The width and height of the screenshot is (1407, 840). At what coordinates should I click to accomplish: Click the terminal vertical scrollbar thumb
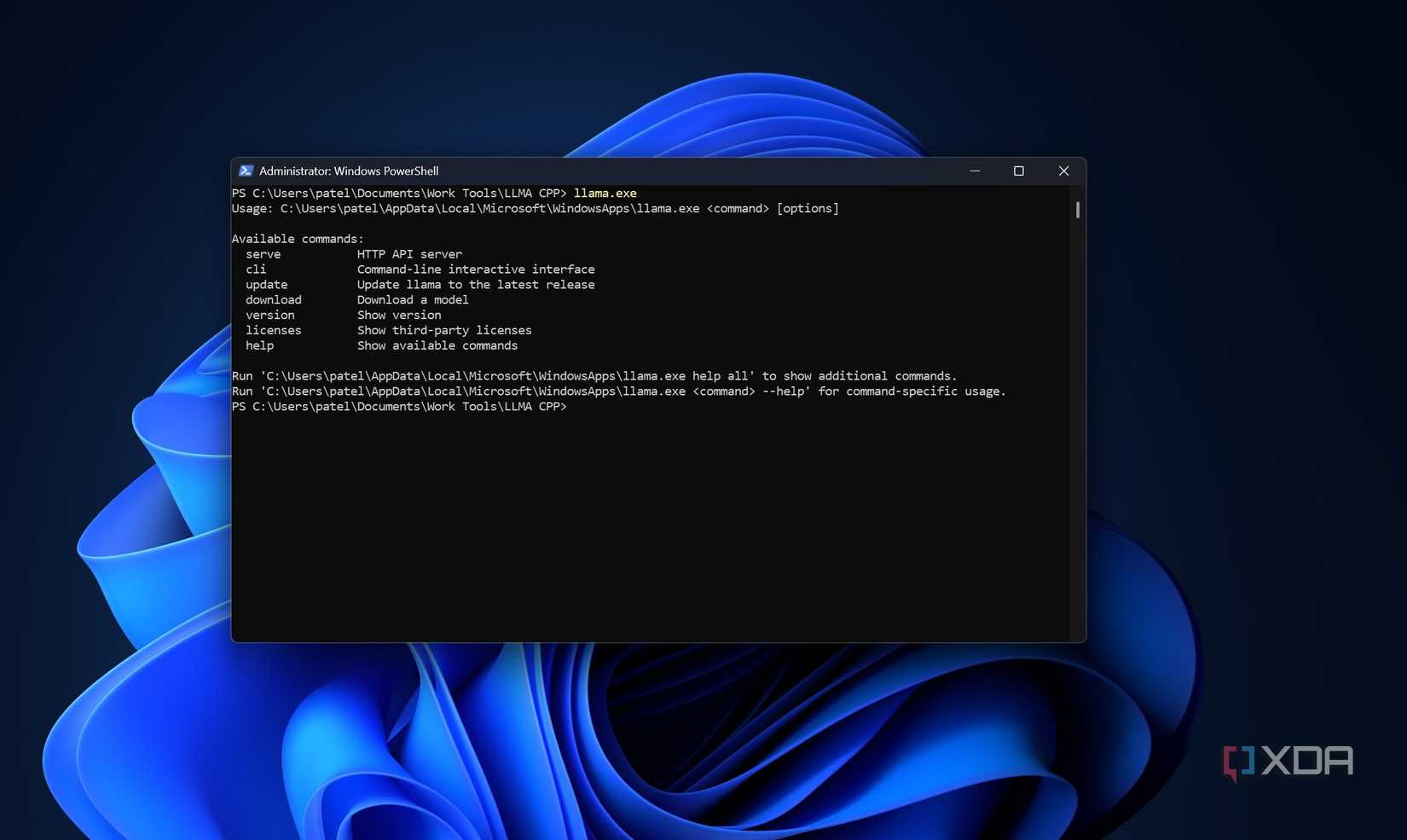[x=1078, y=209]
